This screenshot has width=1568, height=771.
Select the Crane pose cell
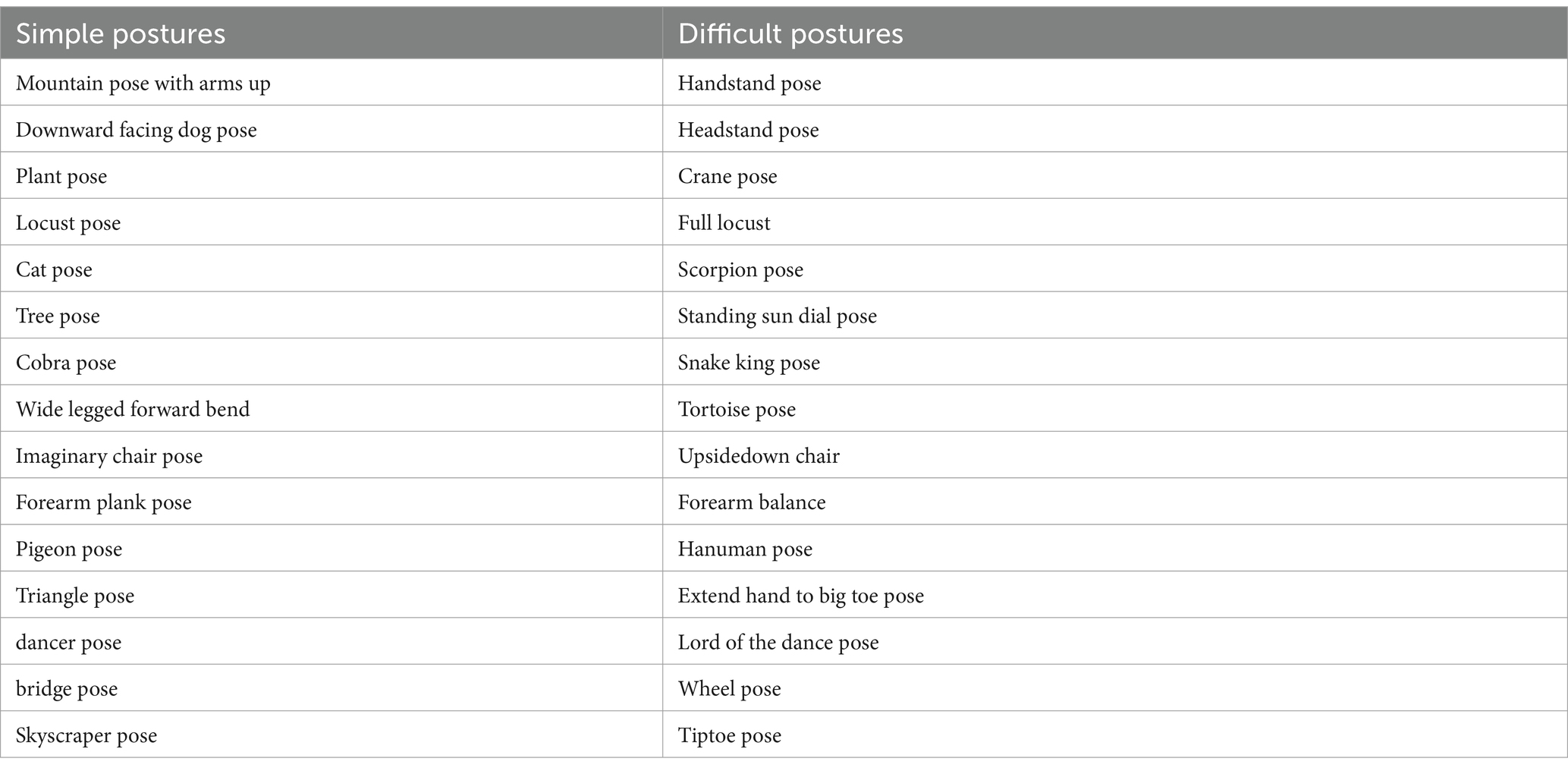click(x=1115, y=176)
